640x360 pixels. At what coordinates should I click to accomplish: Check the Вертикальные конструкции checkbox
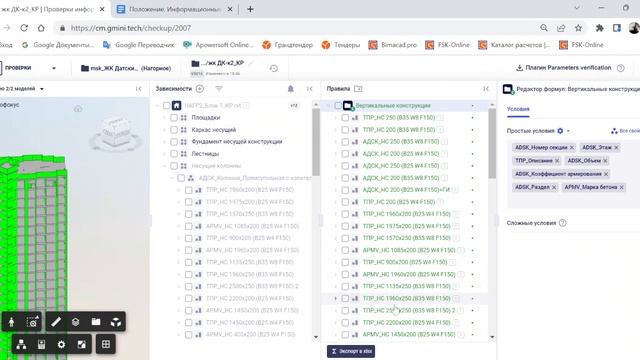pyautogui.click(x=338, y=106)
